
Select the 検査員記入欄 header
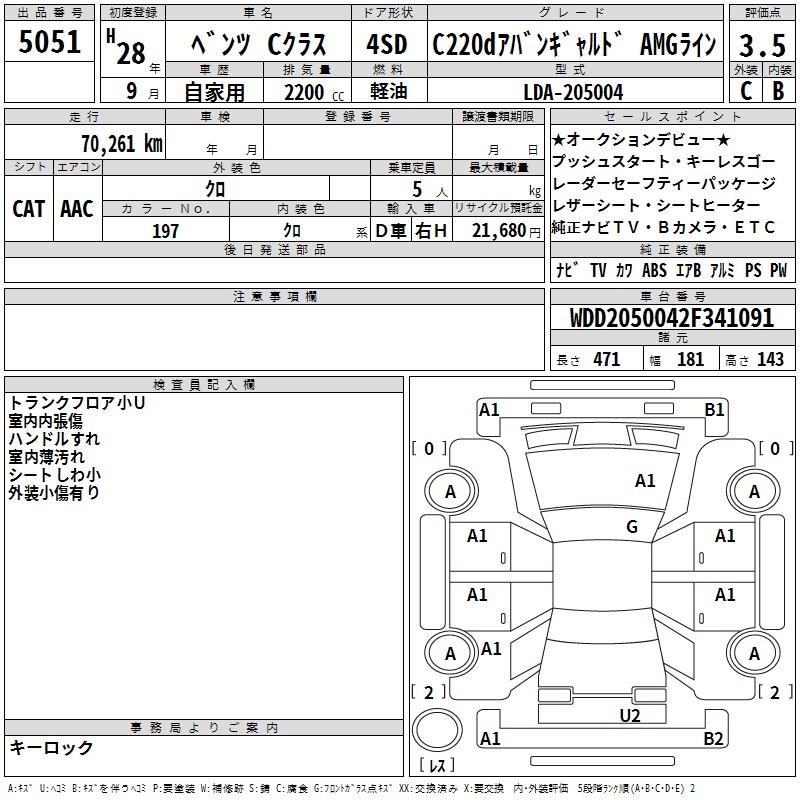(204, 384)
